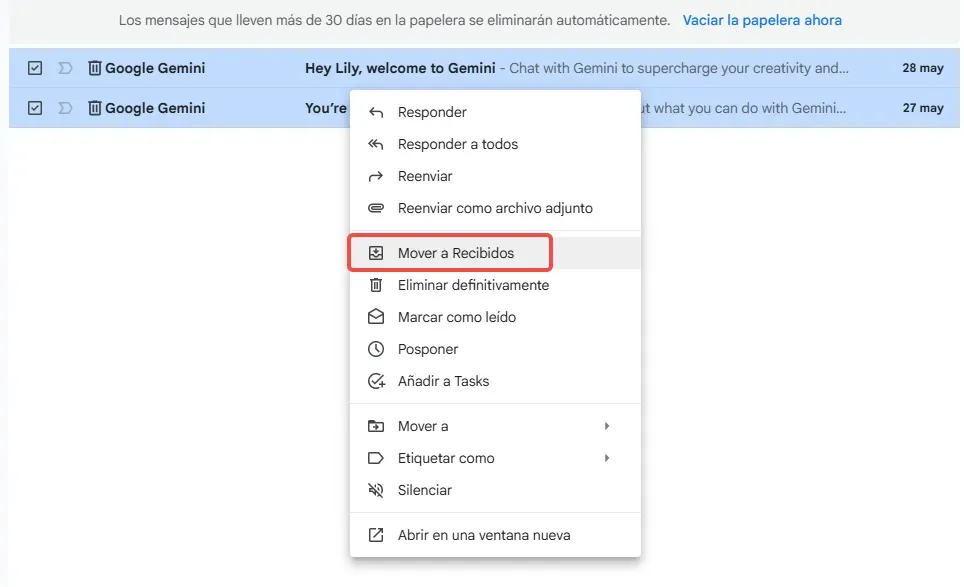Expand the Etiquetar como submenu arrow

click(x=607, y=458)
